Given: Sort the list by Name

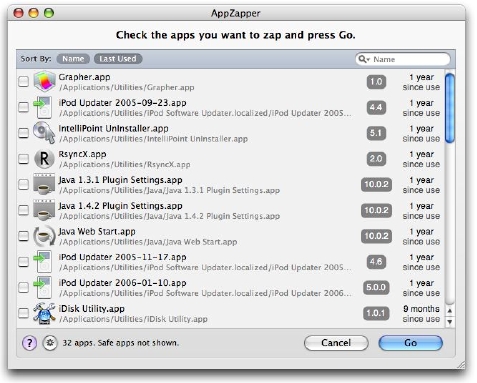Looking at the screenshot, I should click(x=73, y=59).
